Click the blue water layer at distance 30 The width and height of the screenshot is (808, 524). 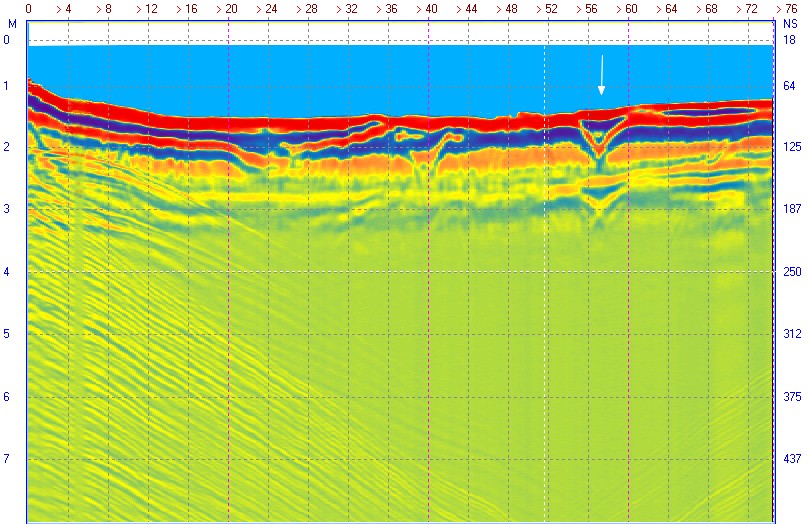(328, 82)
